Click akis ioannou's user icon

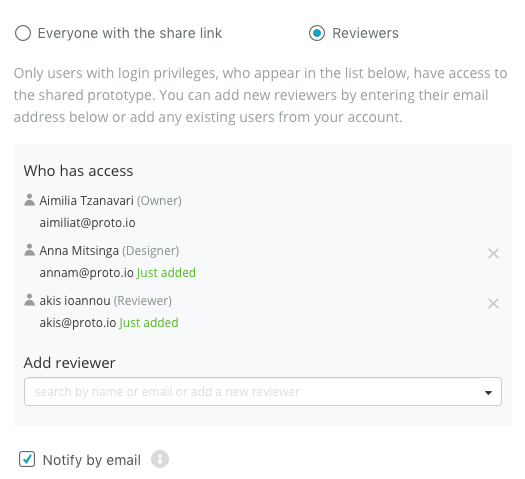pyautogui.click(x=29, y=300)
